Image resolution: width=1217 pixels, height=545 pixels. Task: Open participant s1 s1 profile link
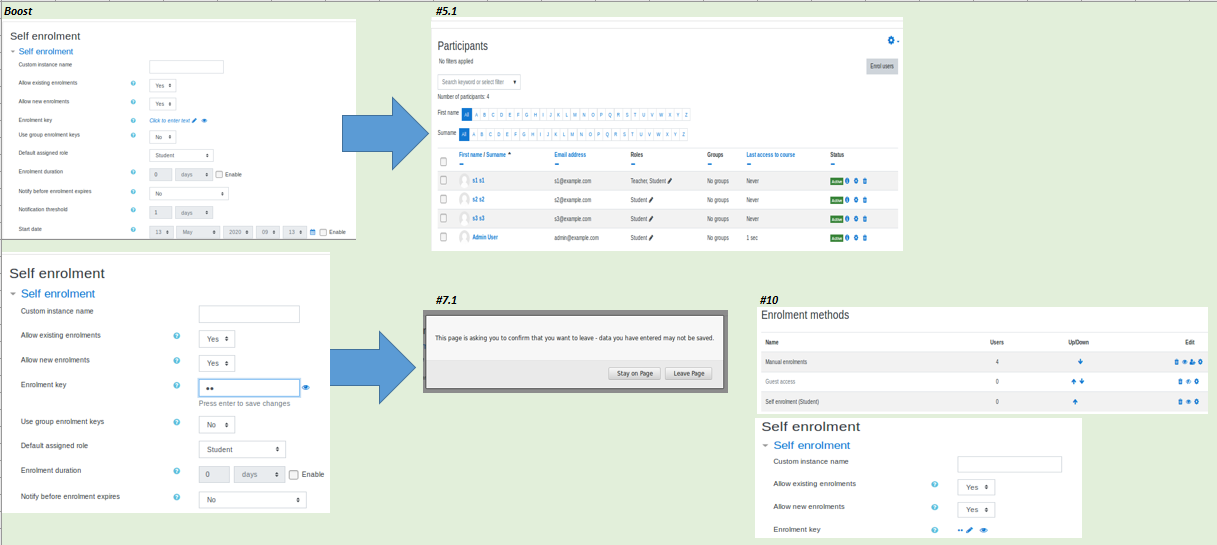(478, 181)
